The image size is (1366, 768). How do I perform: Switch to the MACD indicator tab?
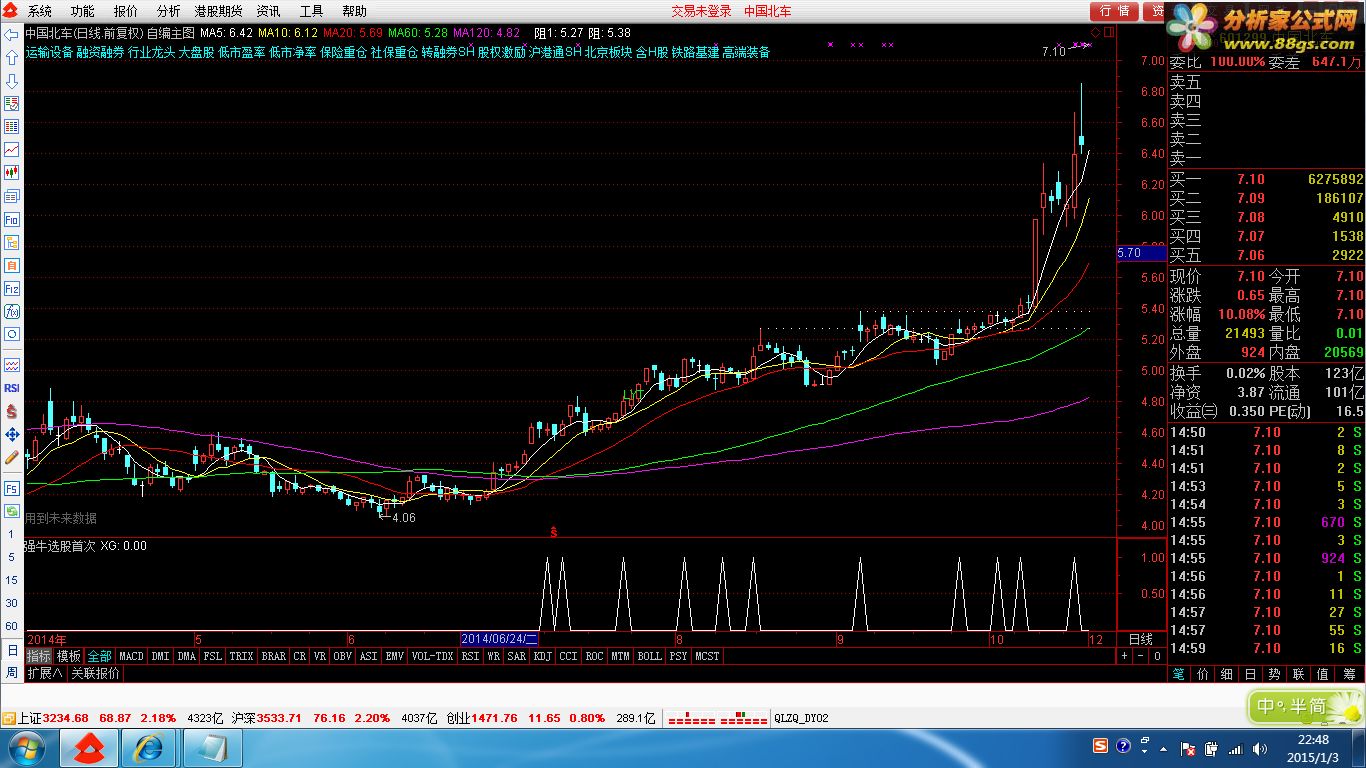(131, 656)
